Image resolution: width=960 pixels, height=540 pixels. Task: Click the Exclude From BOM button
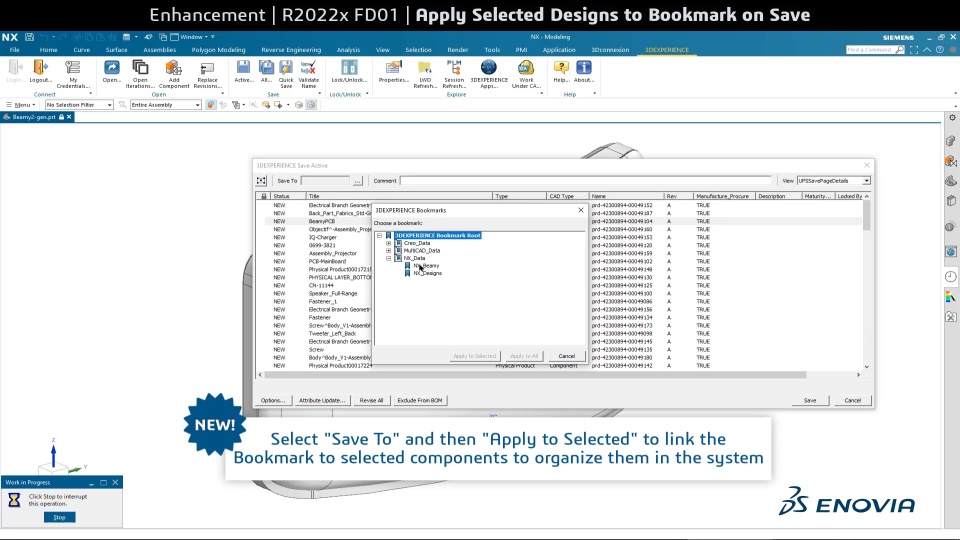click(x=419, y=400)
